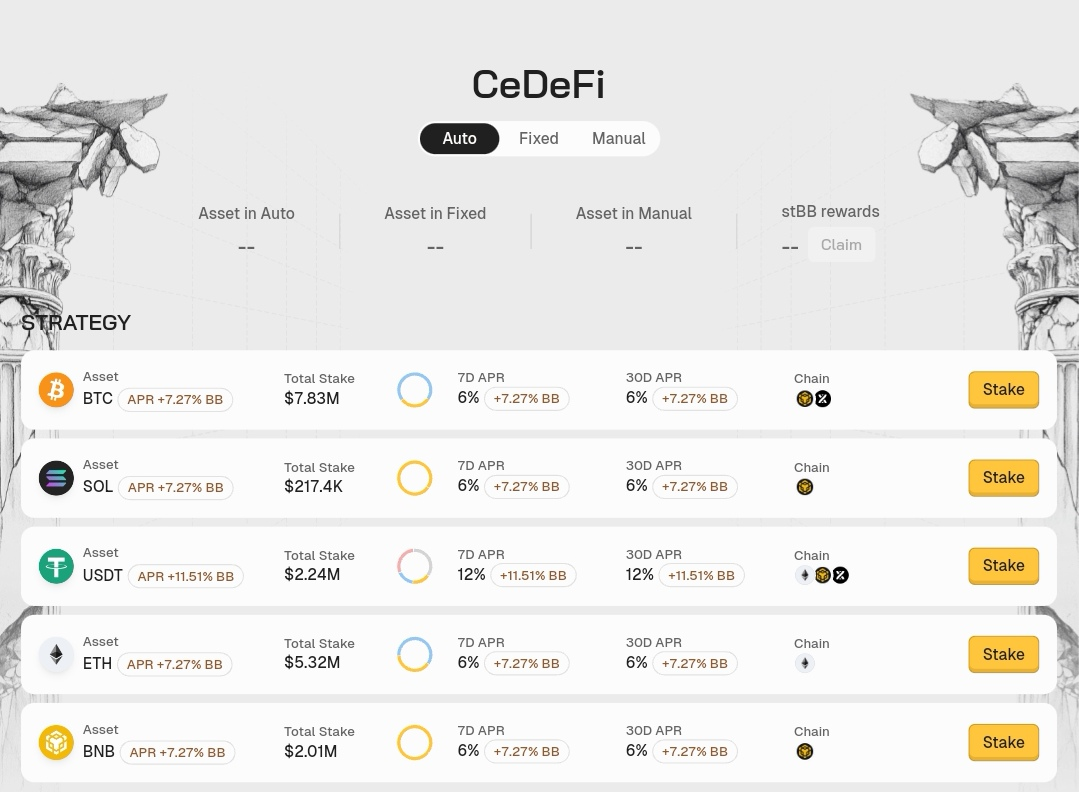The height and width of the screenshot is (792, 1079).
Task: Click the Ethereum asset icon
Action: tap(56, 655)
